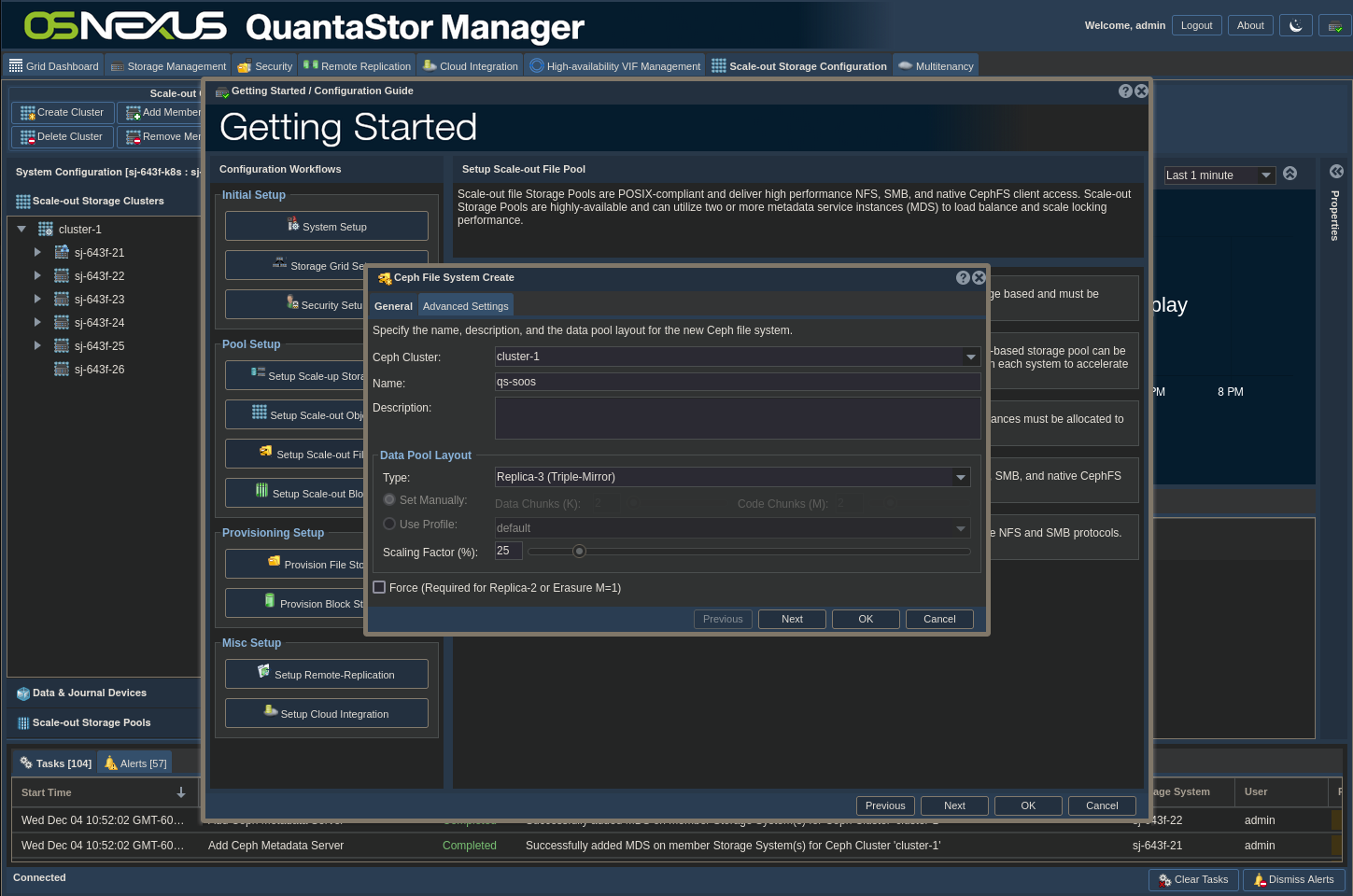The image size is (1353, 896).
Task: Open Setup Remote-Replication workflow
Action: pos(326,675)
